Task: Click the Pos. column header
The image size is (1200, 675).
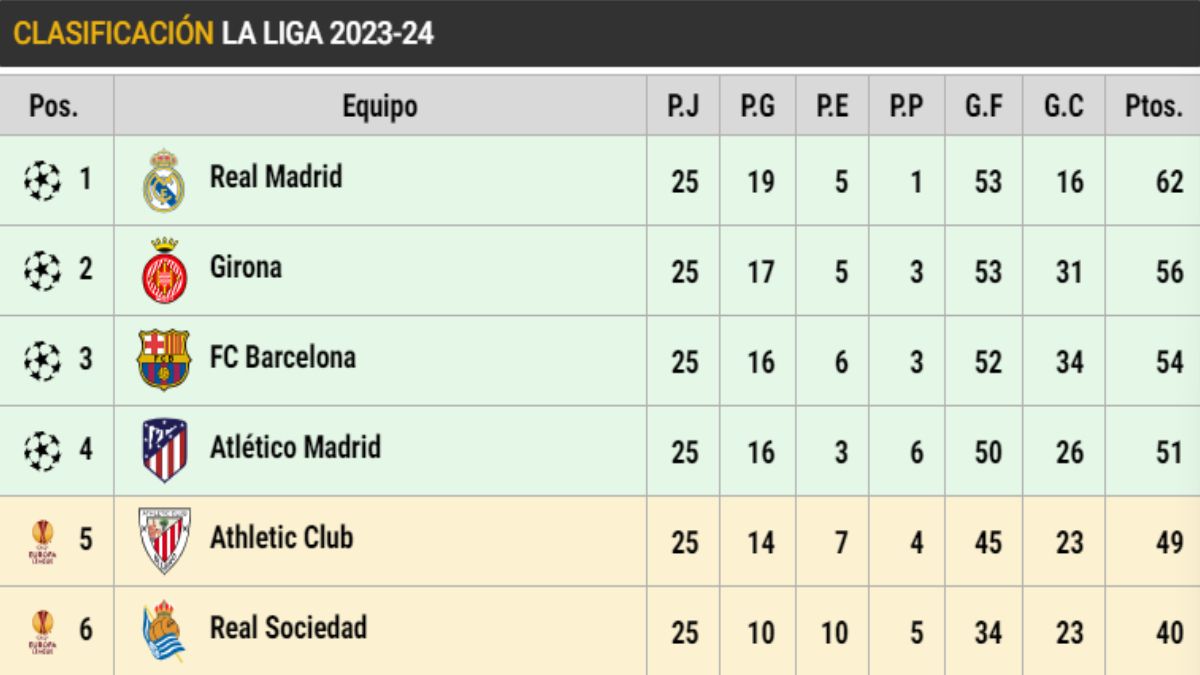Action: point(55,106)
